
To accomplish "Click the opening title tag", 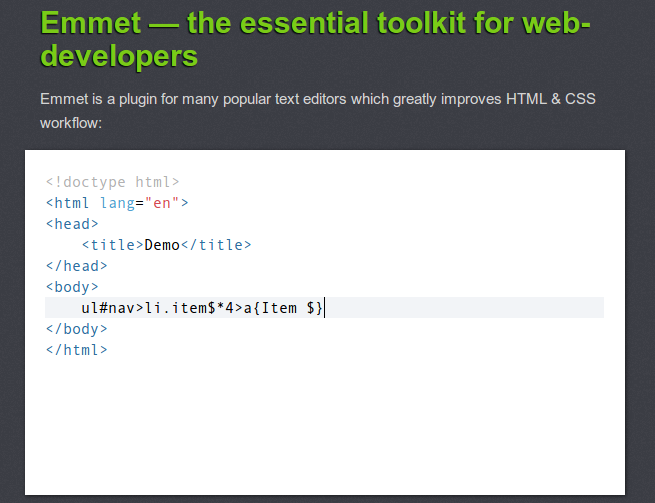I will (113, 245).
